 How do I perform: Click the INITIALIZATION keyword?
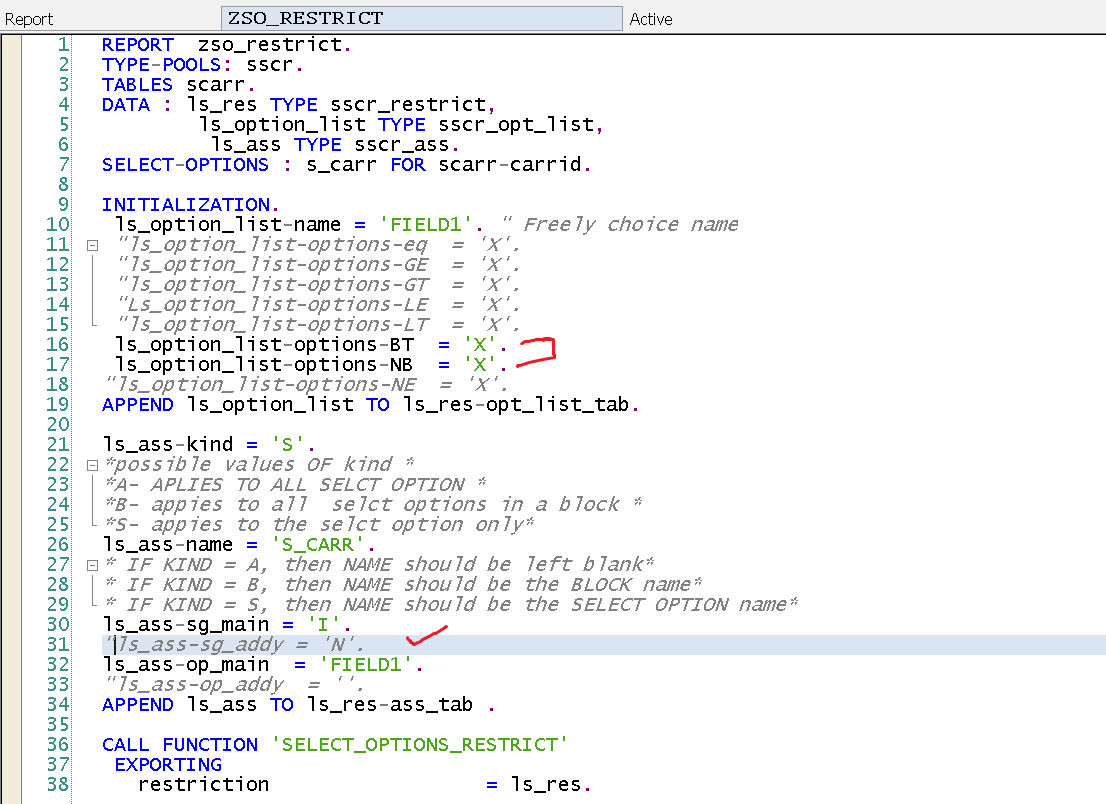coord(185,205)
